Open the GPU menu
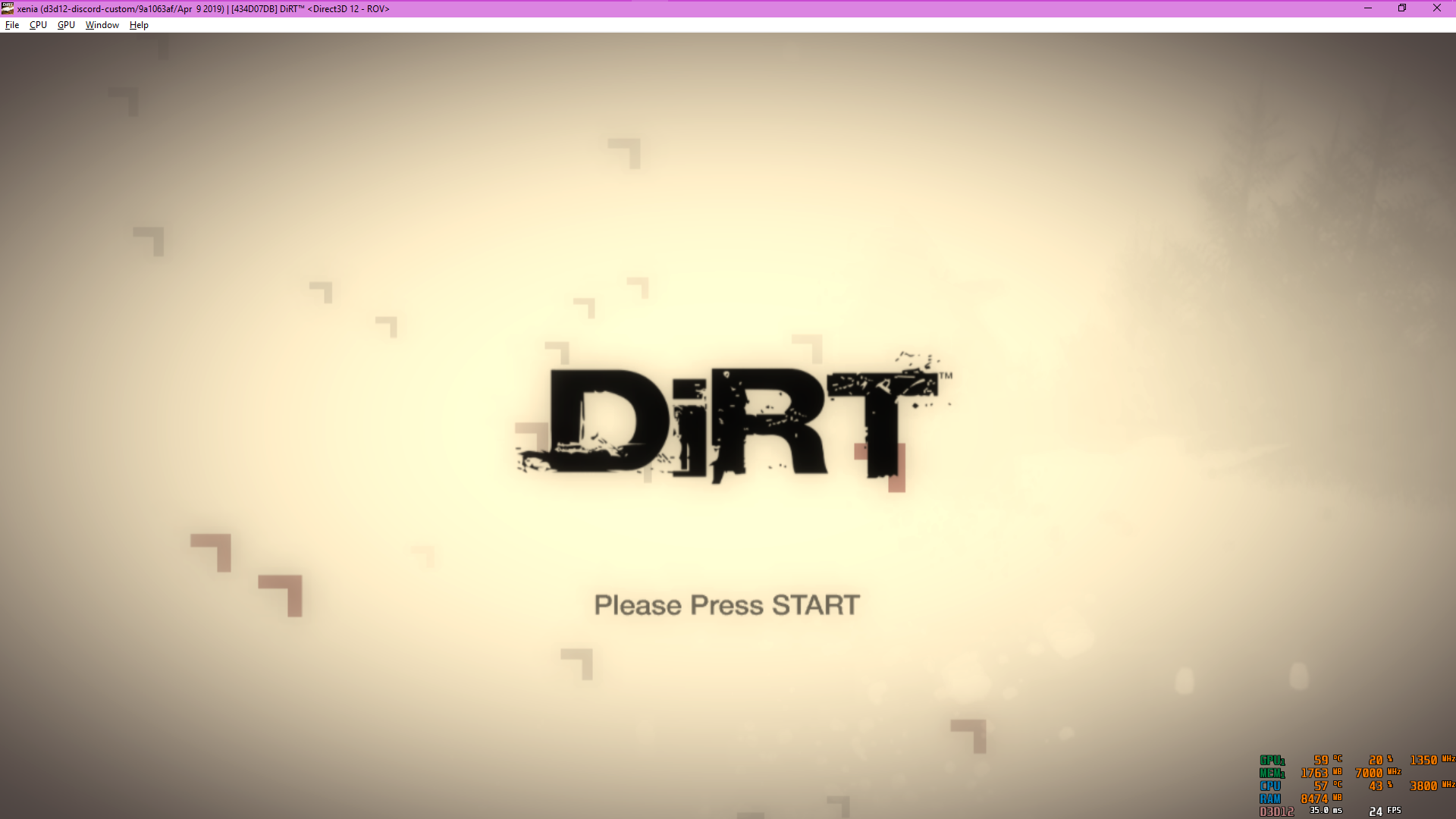The height and width of the screenshot is (819, 1456). coord(66,25)
